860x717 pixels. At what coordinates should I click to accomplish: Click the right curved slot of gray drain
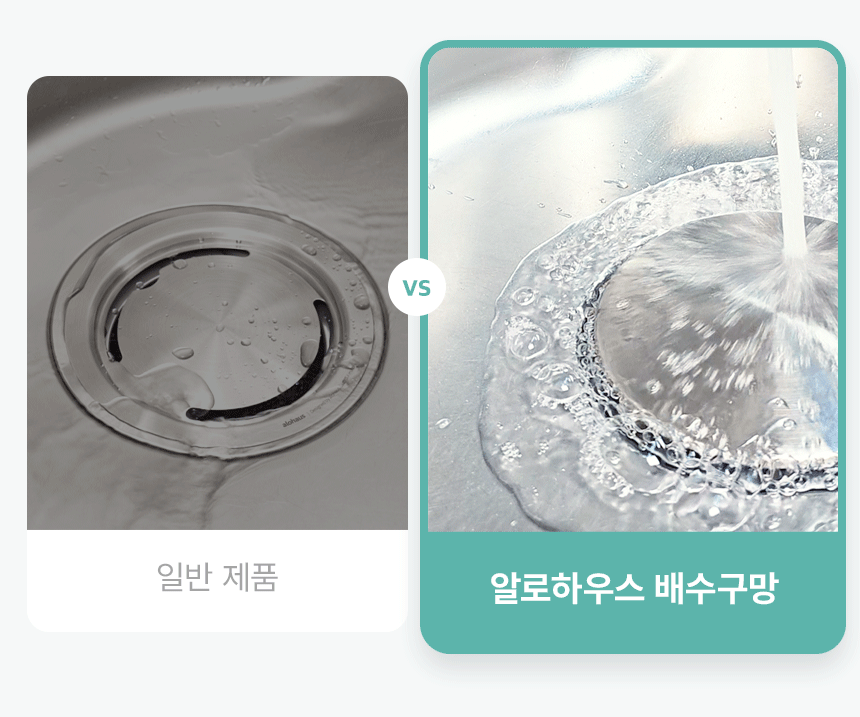coord(324,332)
